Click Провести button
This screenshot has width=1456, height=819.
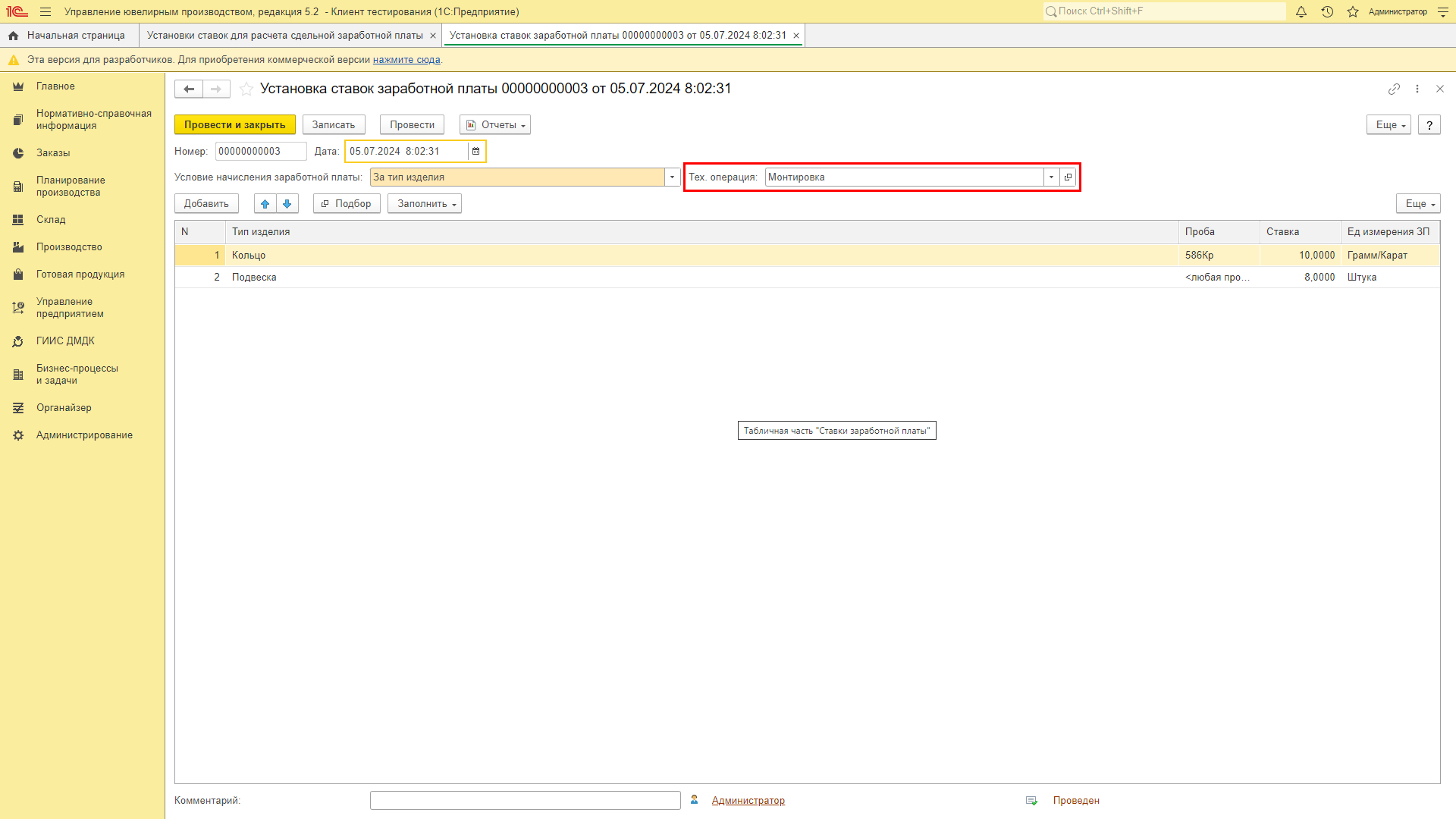tap(412, 125)
